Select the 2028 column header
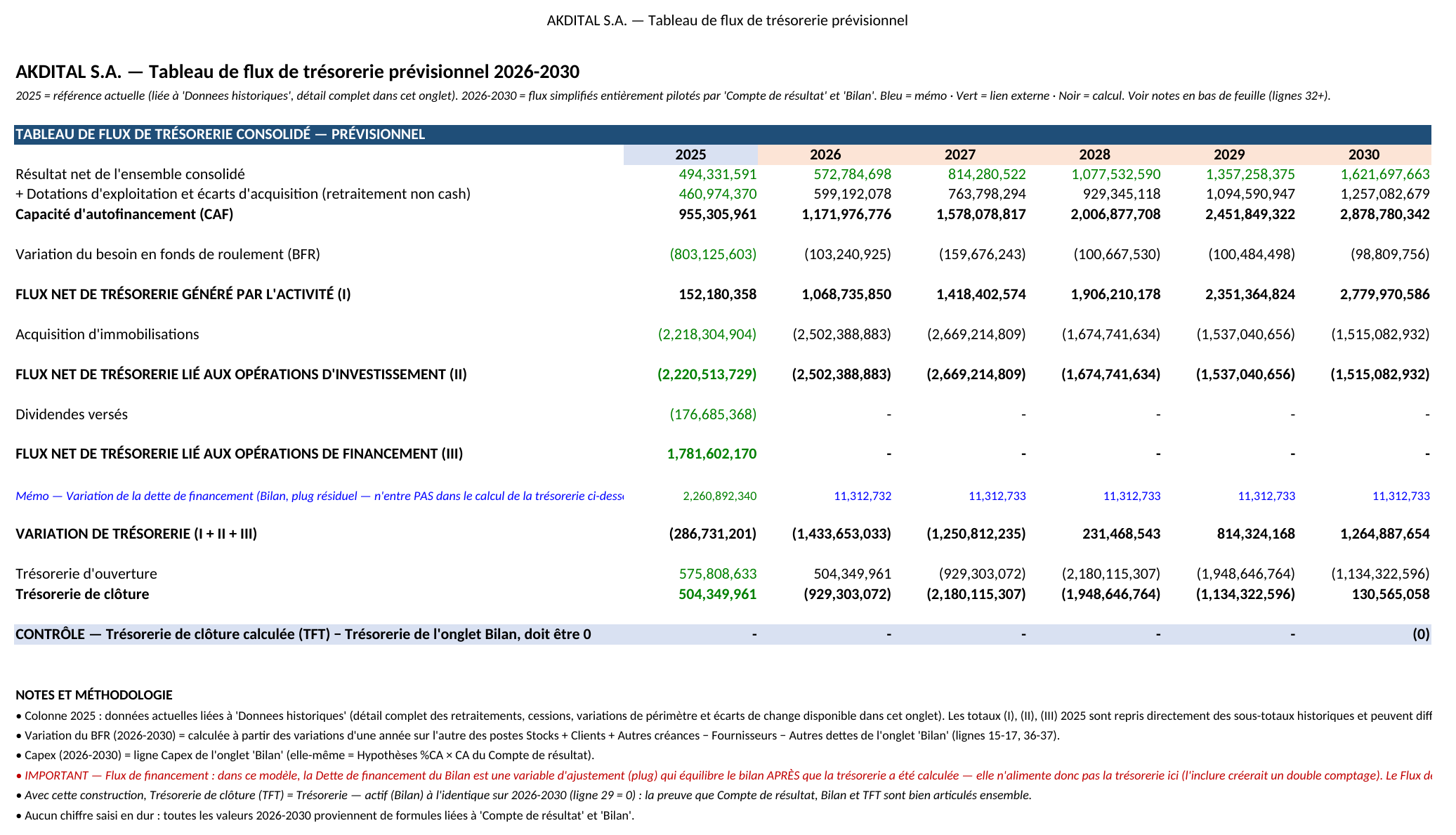This screenshot has height=835, width=1456. click(1094, 154)
